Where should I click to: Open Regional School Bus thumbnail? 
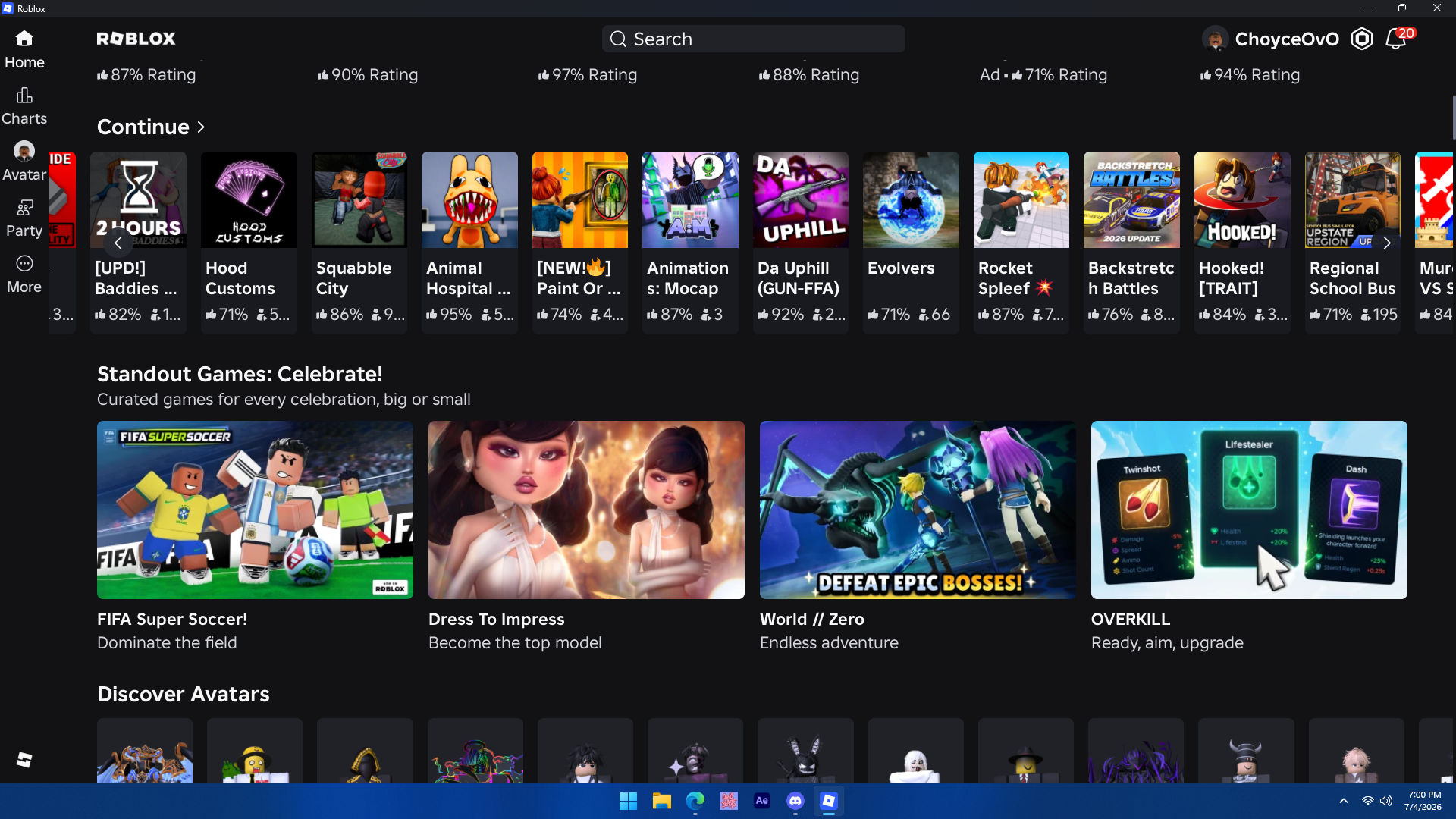1353,199
